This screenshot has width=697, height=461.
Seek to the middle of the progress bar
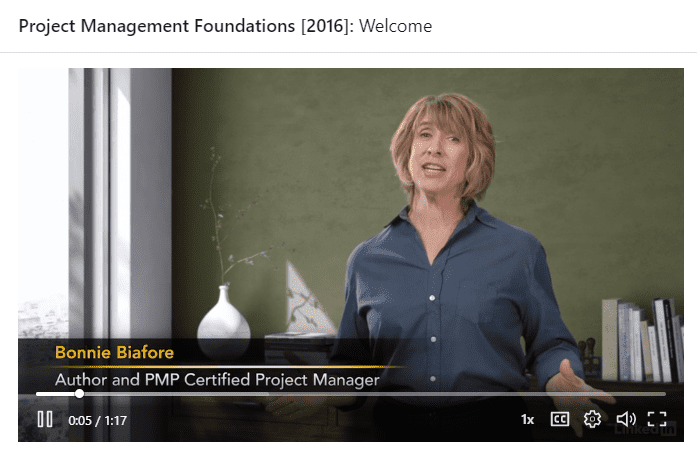(351, 394)
